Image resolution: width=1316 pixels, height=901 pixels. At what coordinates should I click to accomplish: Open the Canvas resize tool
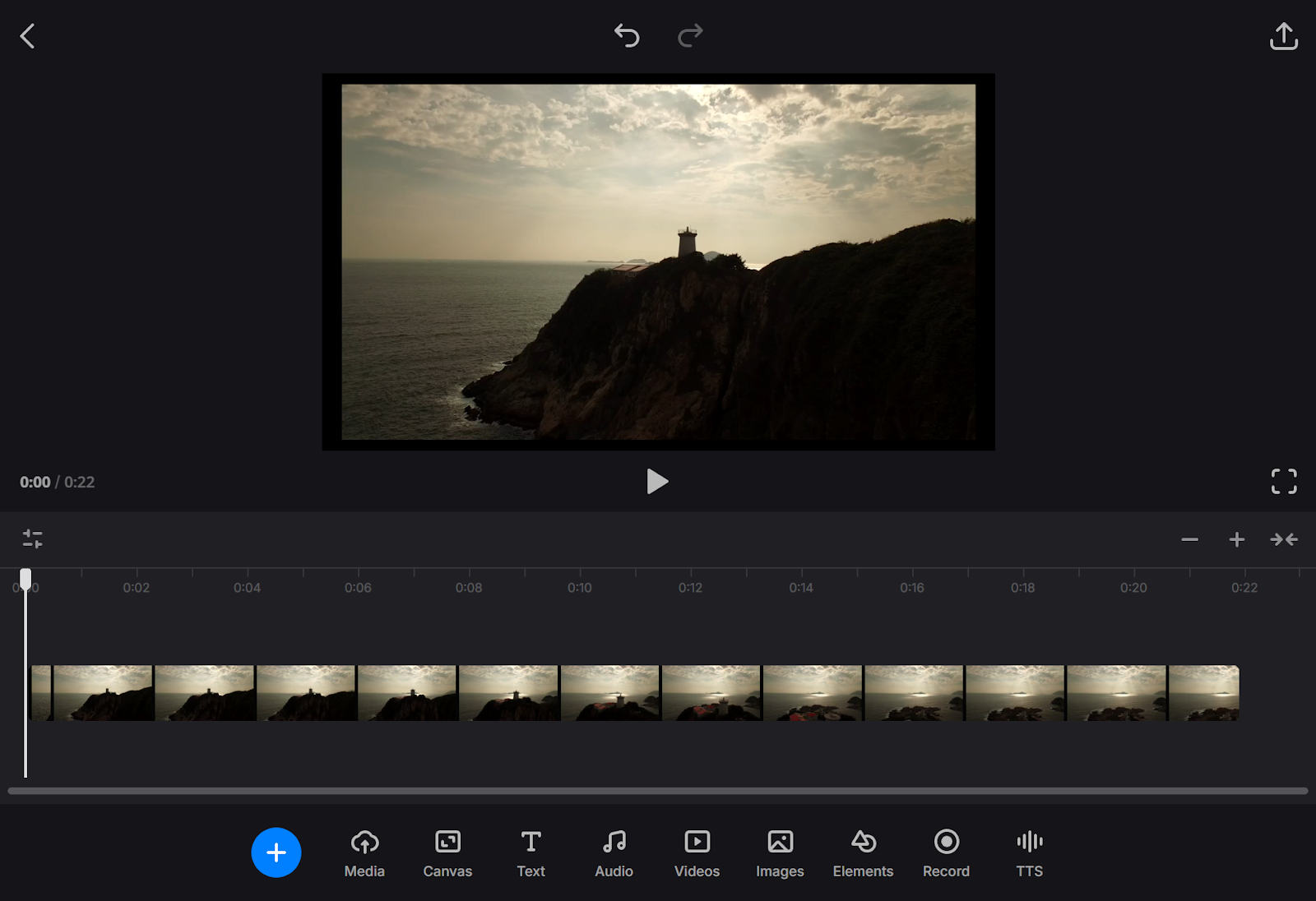point(447,852)
